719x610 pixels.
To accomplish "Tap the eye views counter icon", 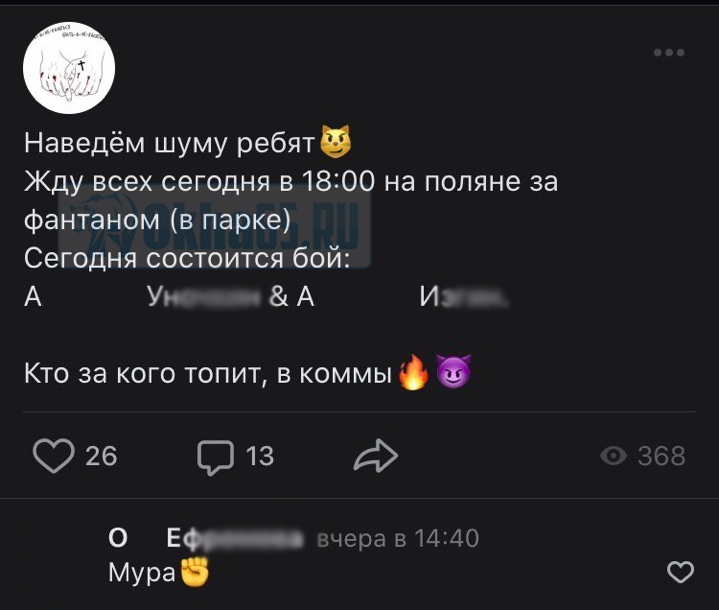I will (613, 456).
